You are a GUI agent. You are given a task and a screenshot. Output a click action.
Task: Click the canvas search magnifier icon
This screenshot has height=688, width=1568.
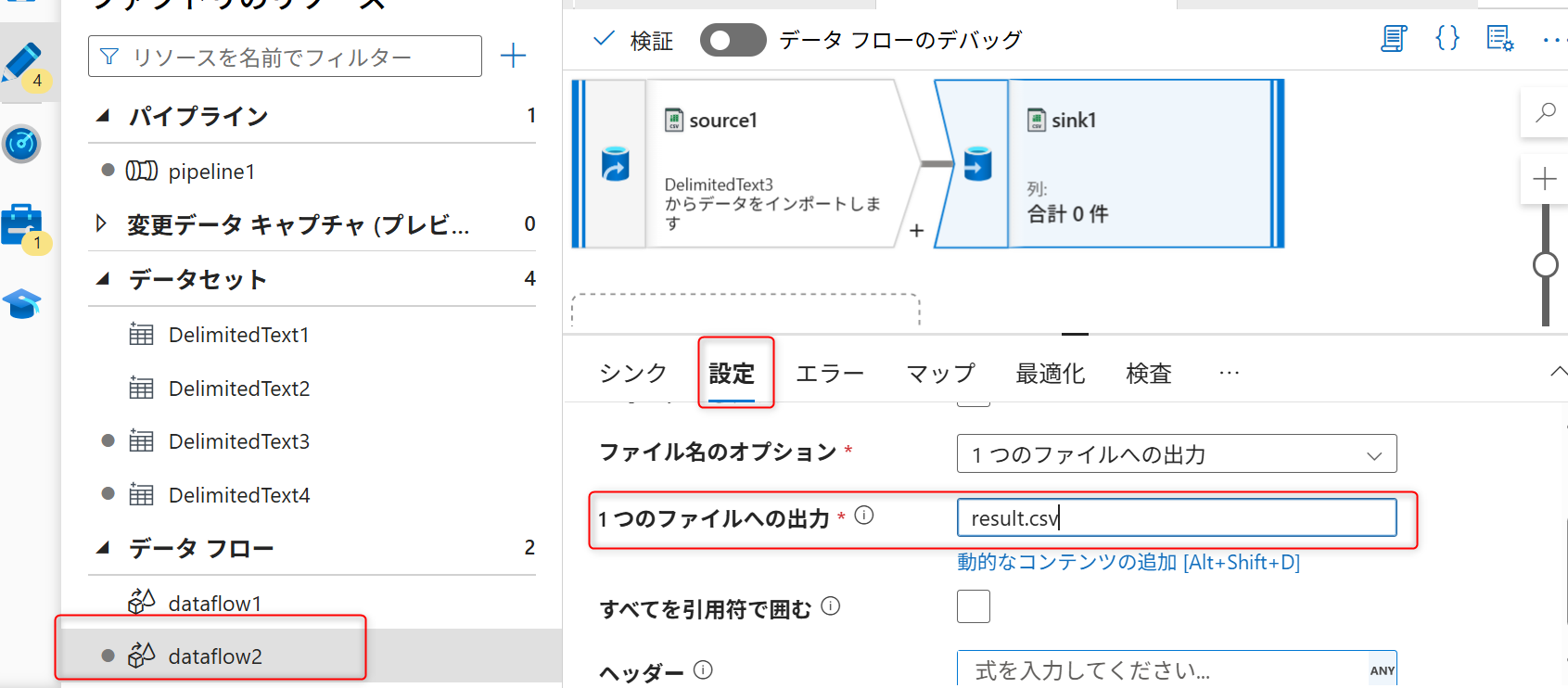1545,113
